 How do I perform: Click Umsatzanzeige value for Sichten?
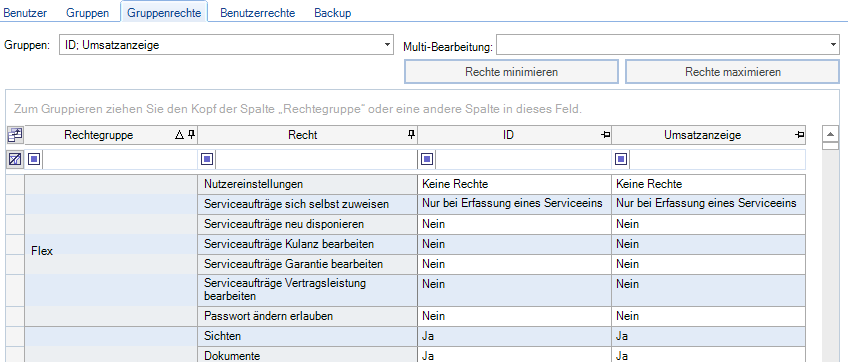point(708,336)
